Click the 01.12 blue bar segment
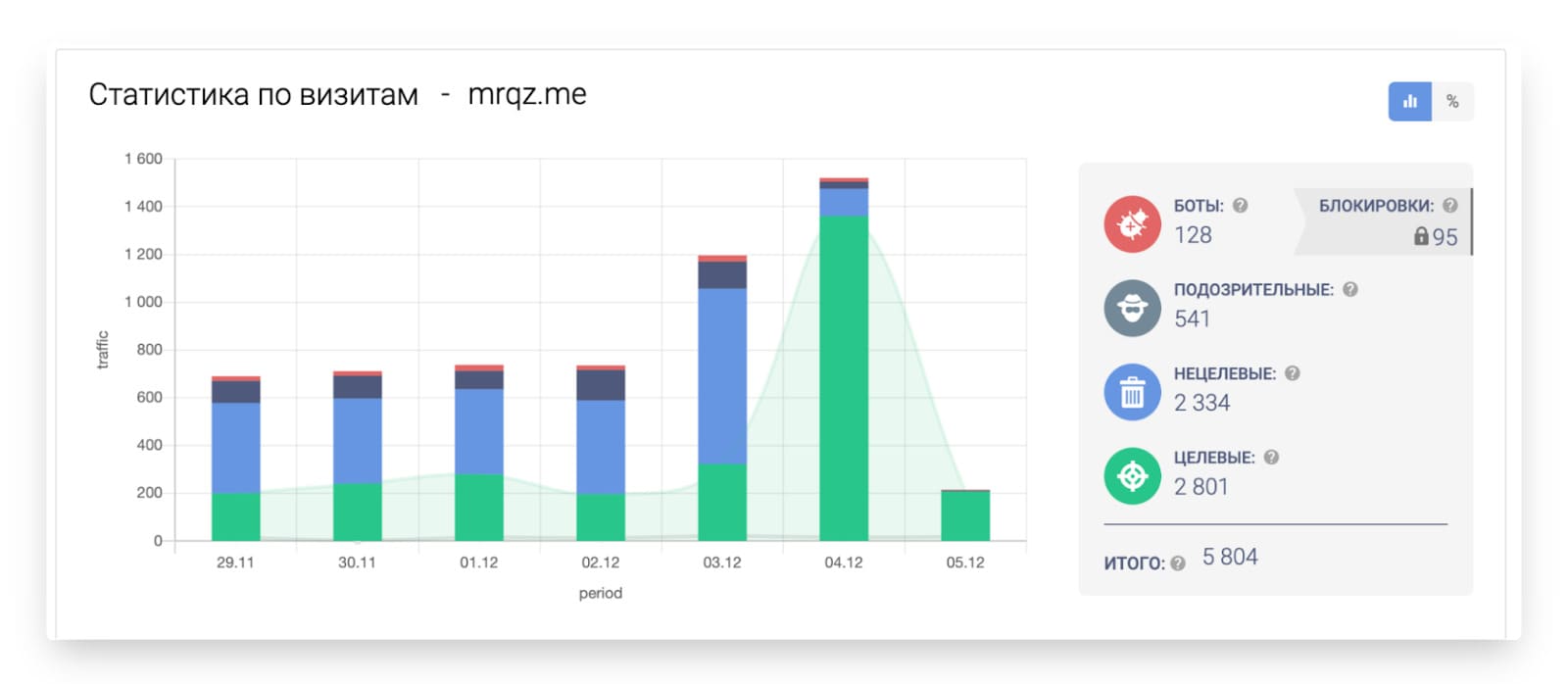 (x=479, y=432)
